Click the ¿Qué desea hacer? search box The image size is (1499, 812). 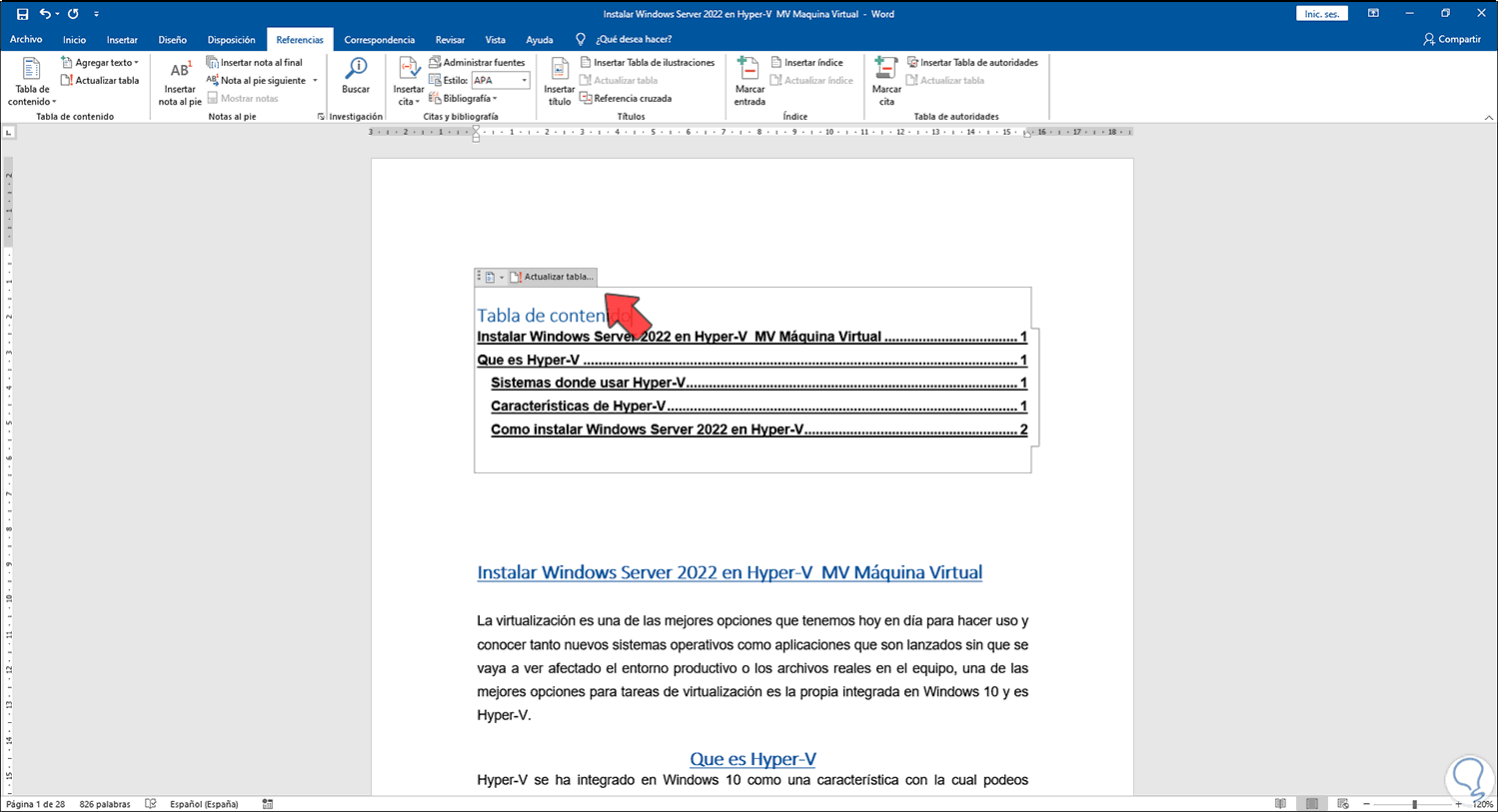point(634,40)
